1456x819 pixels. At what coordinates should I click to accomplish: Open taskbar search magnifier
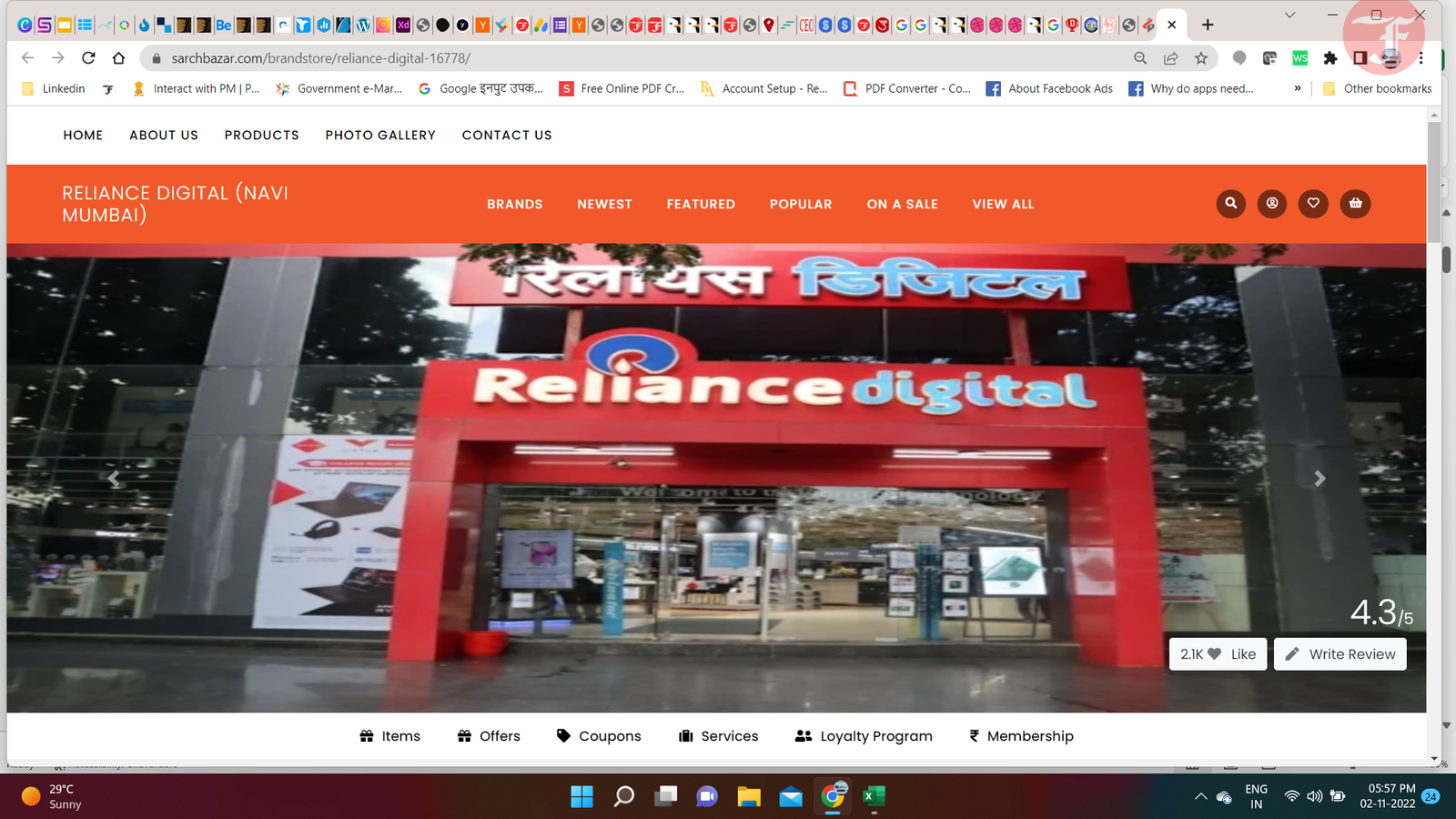(623, 797)
